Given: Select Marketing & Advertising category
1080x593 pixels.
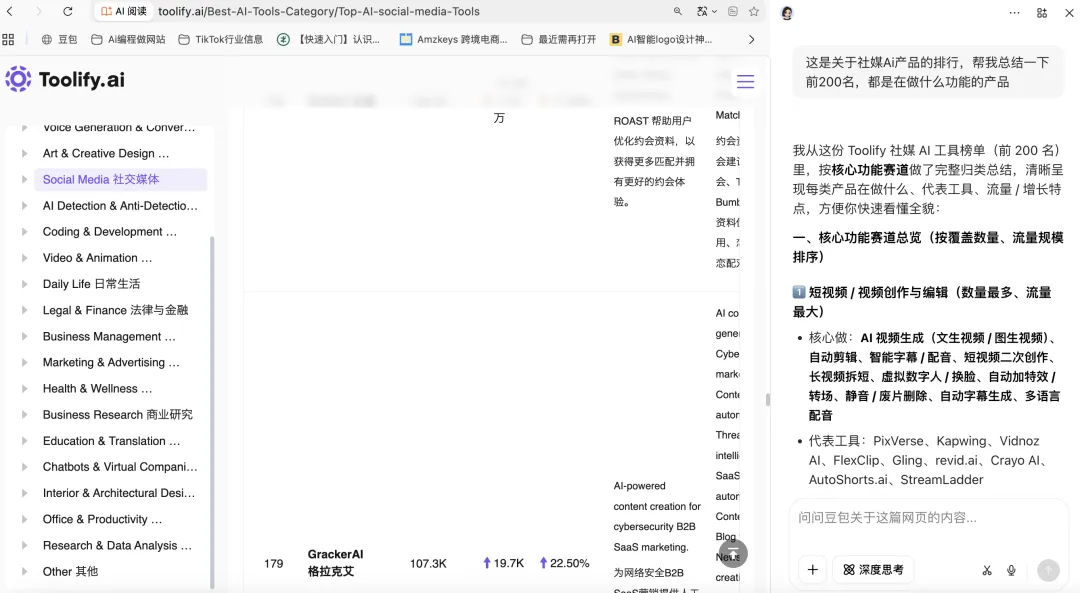Looking at the screenshot, I should pyautogui.click(x=111, y=362).
